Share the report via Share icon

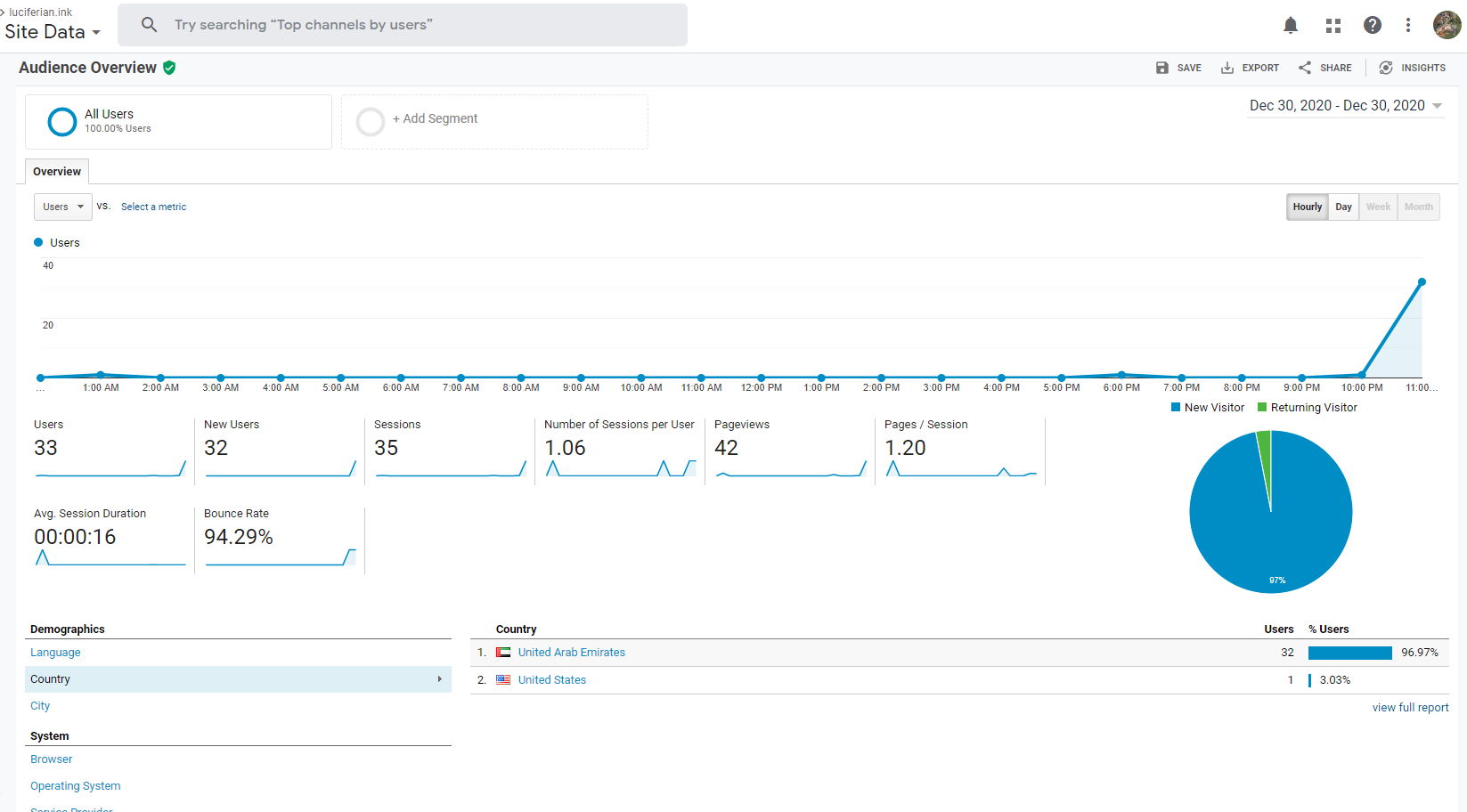tap(1324, 68)
